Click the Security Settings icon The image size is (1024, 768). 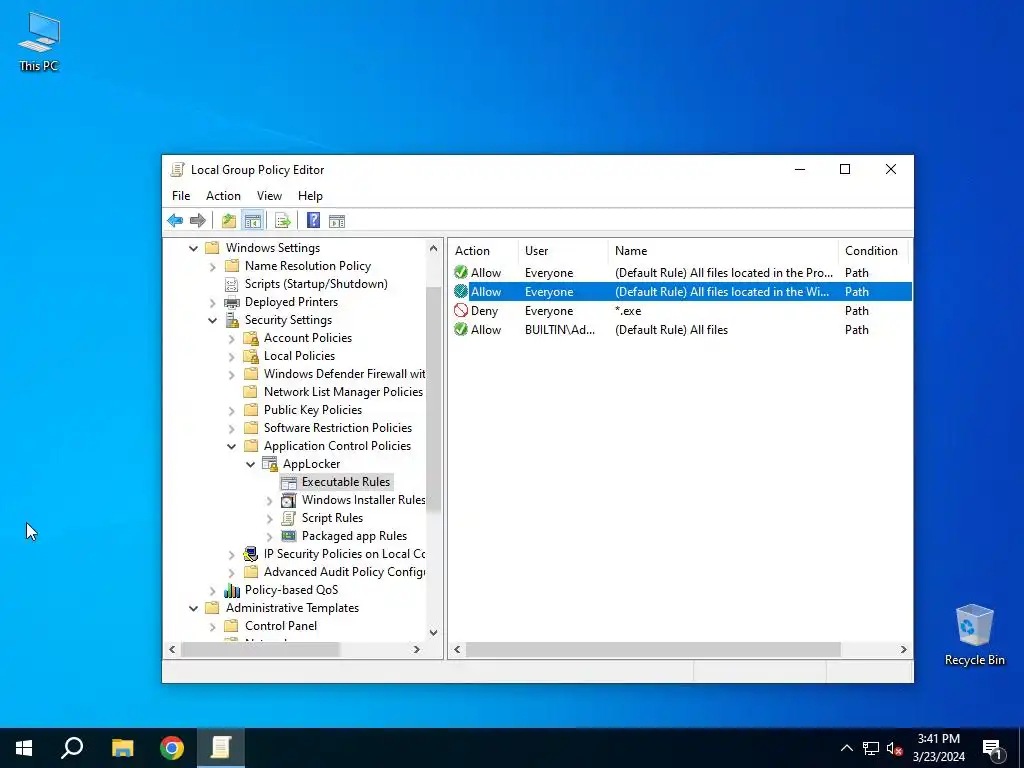click(232, 320)
